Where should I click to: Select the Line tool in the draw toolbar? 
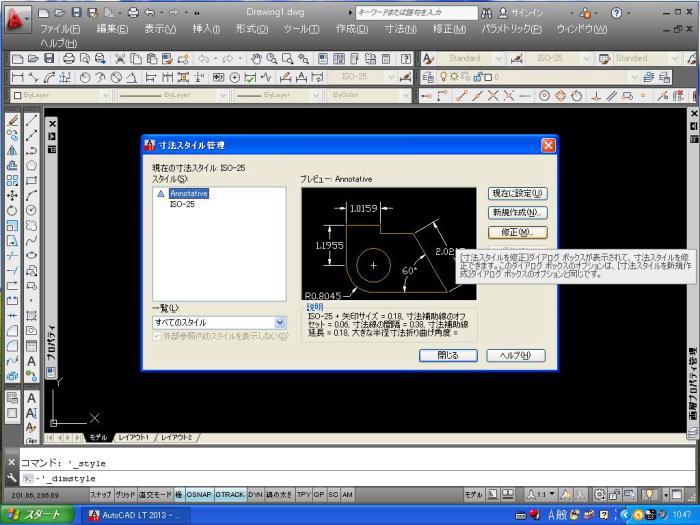point(31,121)
